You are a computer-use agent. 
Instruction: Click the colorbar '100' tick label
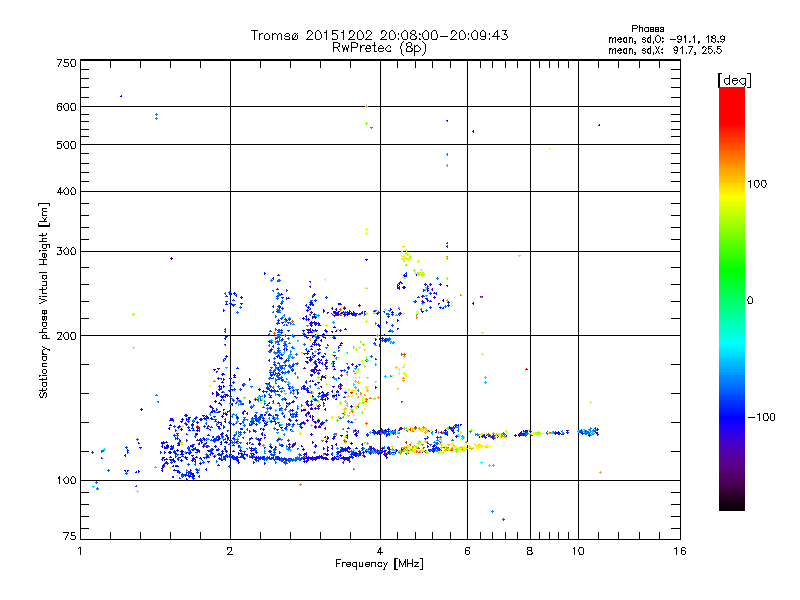point(757,184)
